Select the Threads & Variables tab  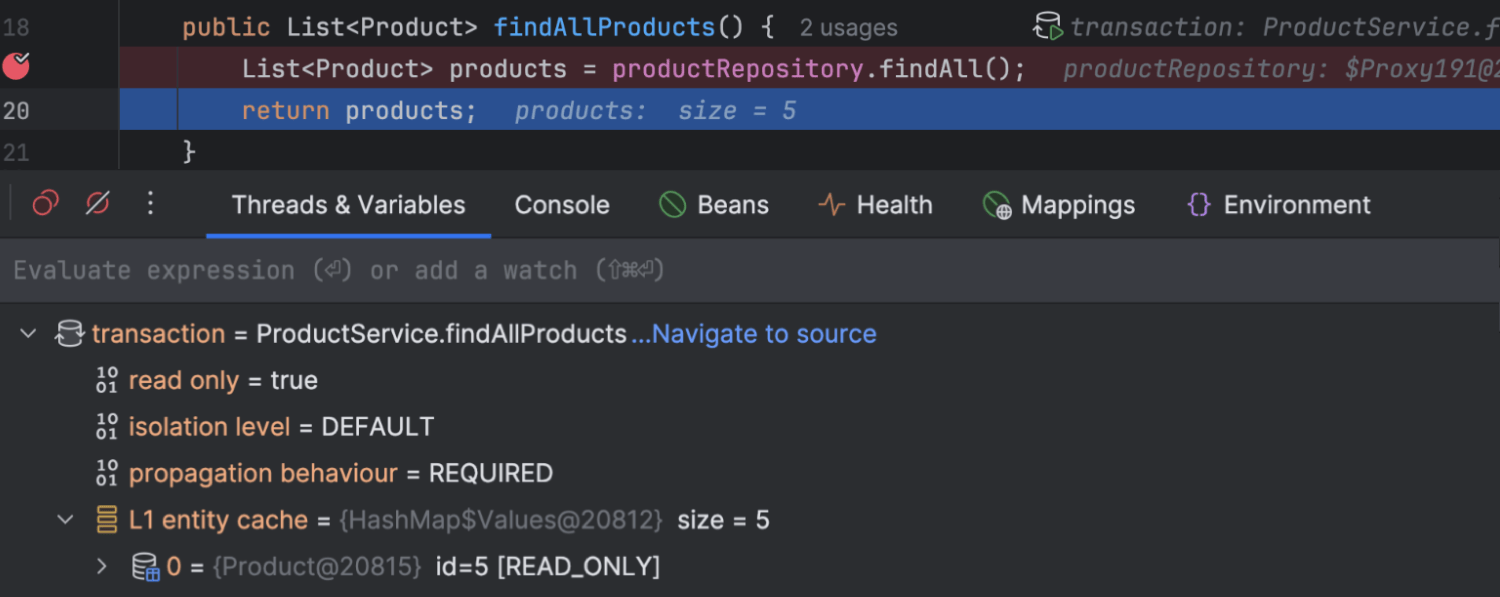pos(348,205)
